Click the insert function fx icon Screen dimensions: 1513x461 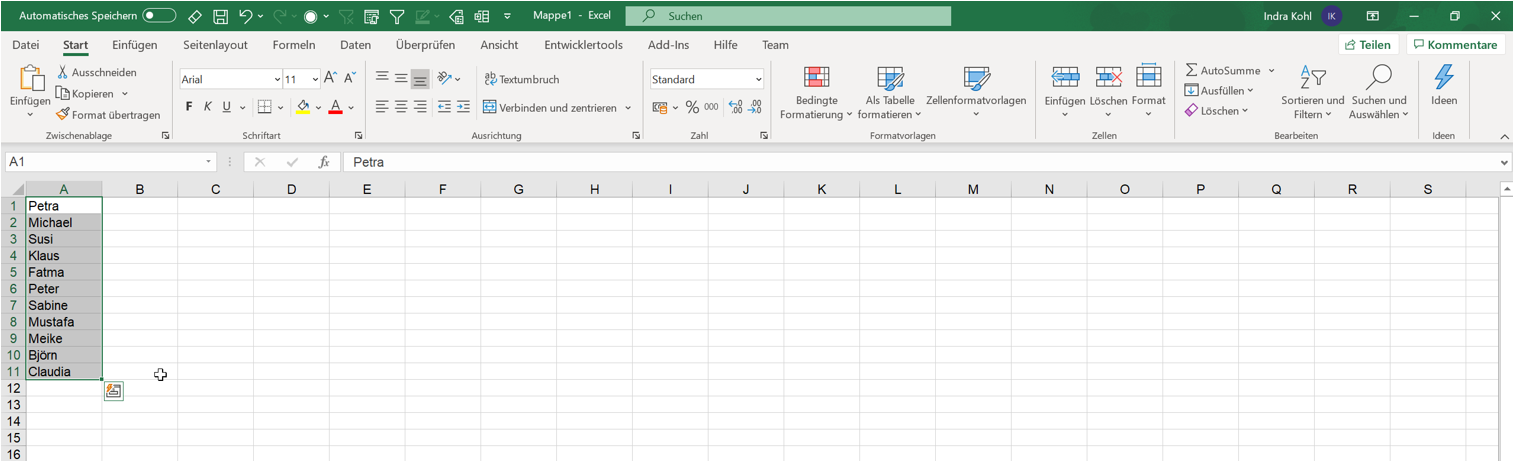coord(324,162)
